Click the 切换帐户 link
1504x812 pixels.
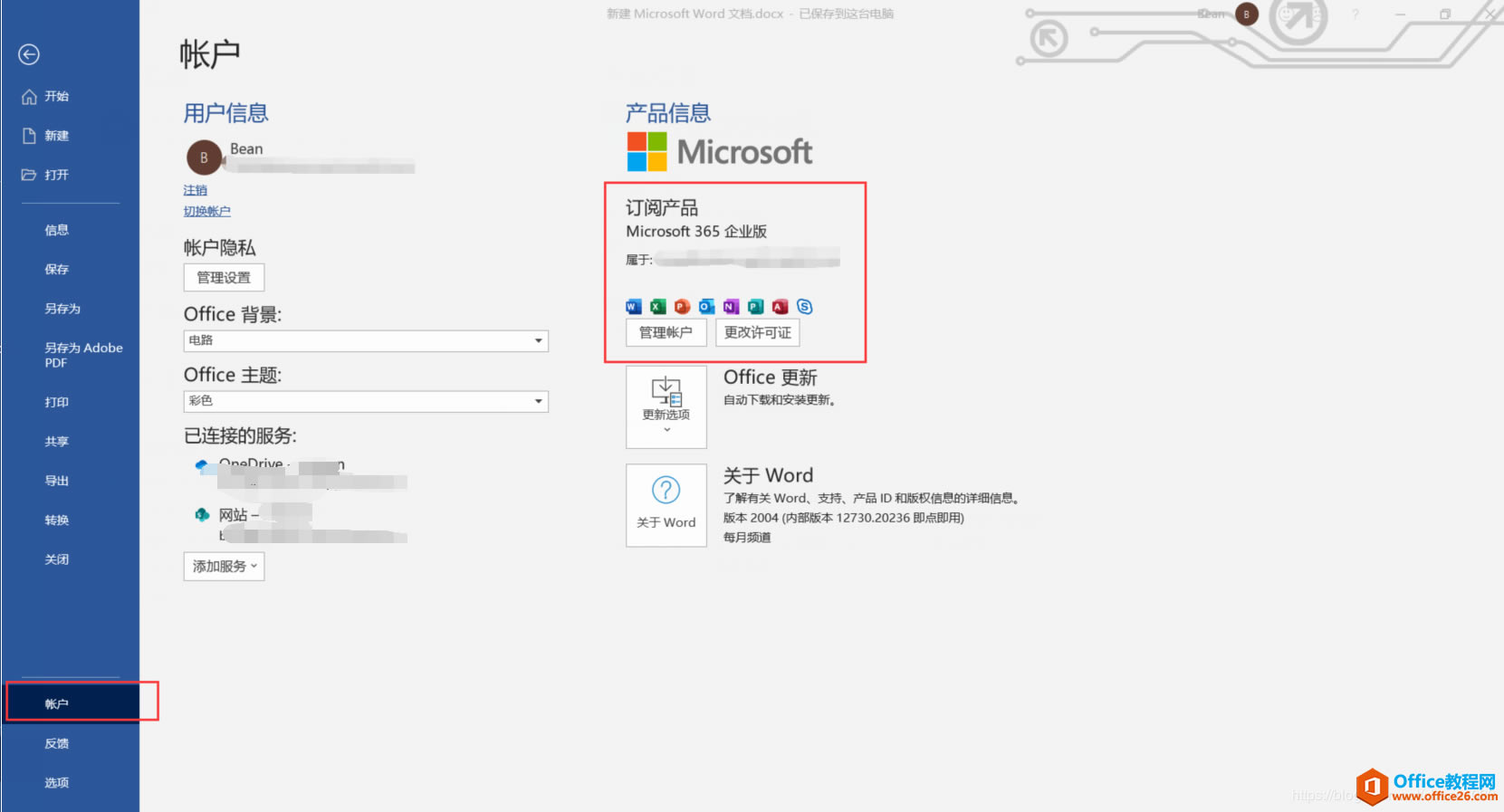tap(207, 211)
